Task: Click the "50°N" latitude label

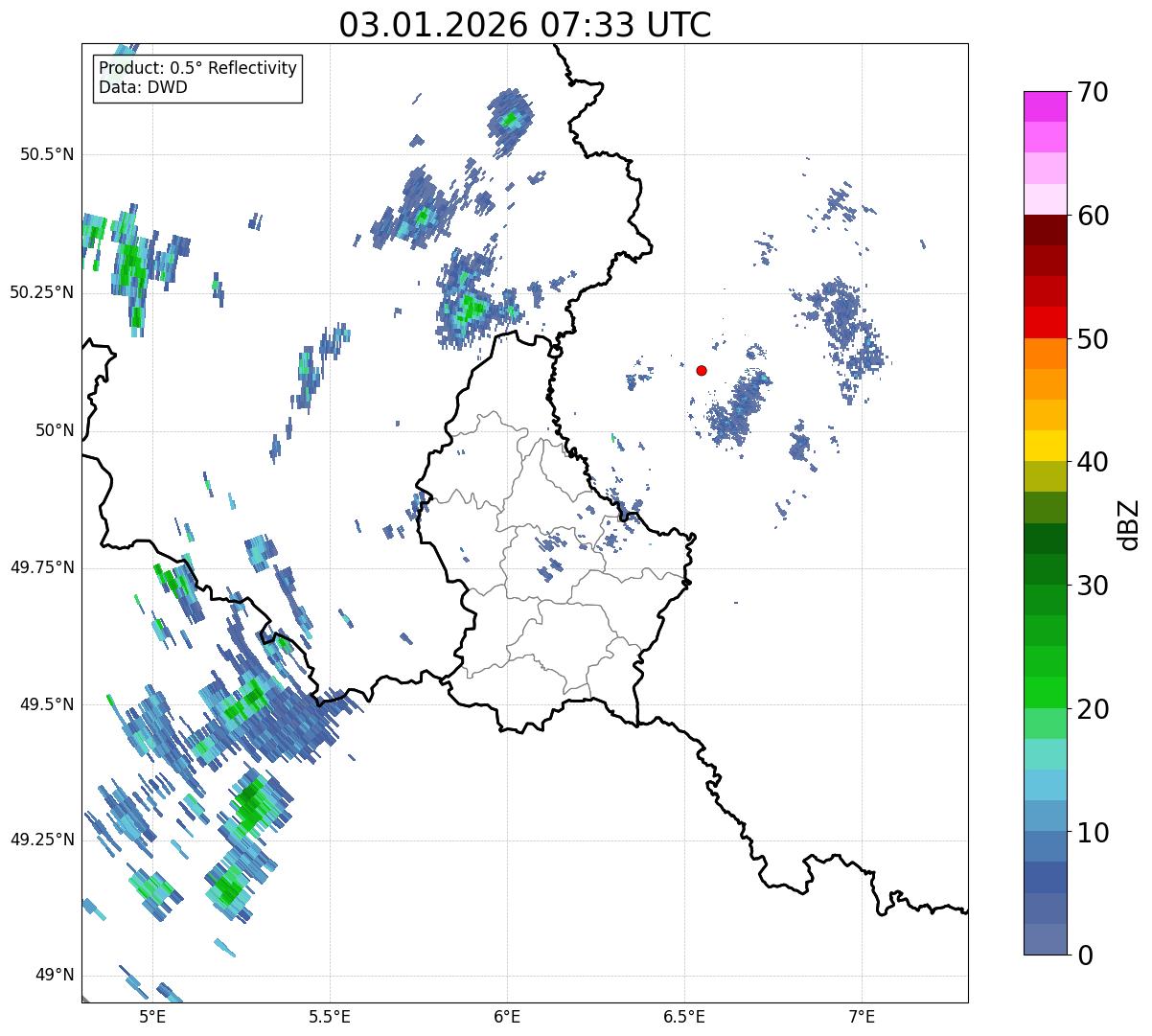Action: (x=55, y=430)
